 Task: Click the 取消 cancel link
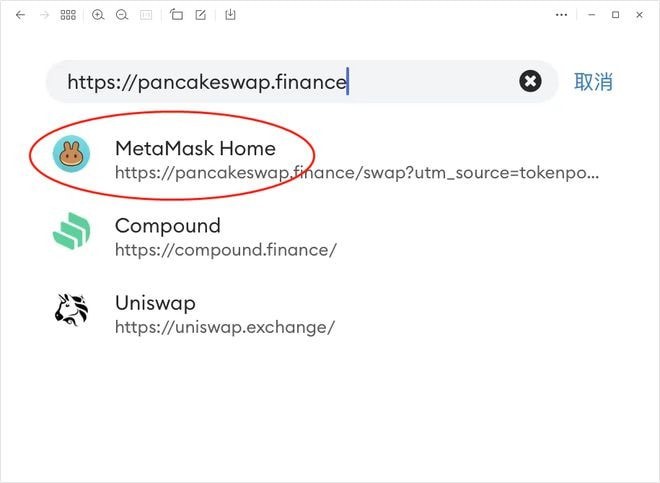point(593,82)
